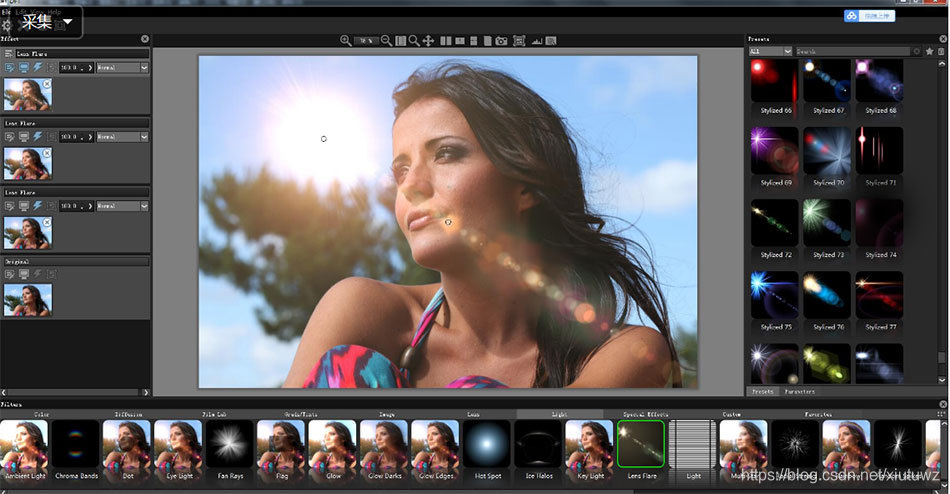Open the All category dropdown in Presets
Image resolution: width=950 pixels, height=494 pixels.
coord(770,52)
